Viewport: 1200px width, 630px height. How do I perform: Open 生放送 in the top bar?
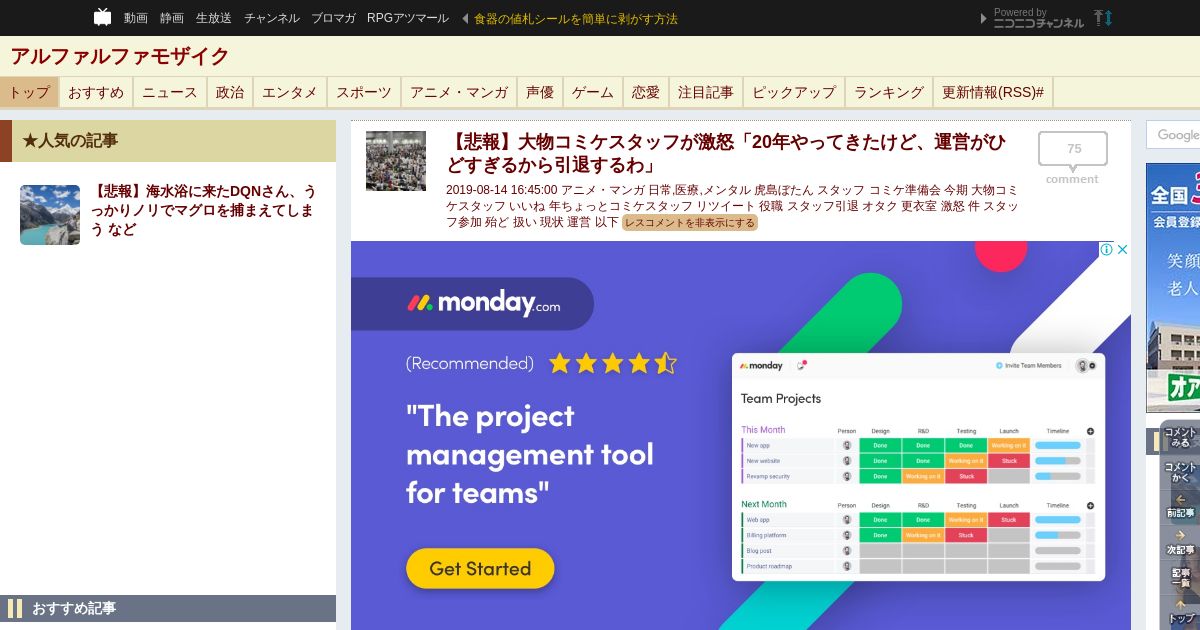(x=214, y=18)
